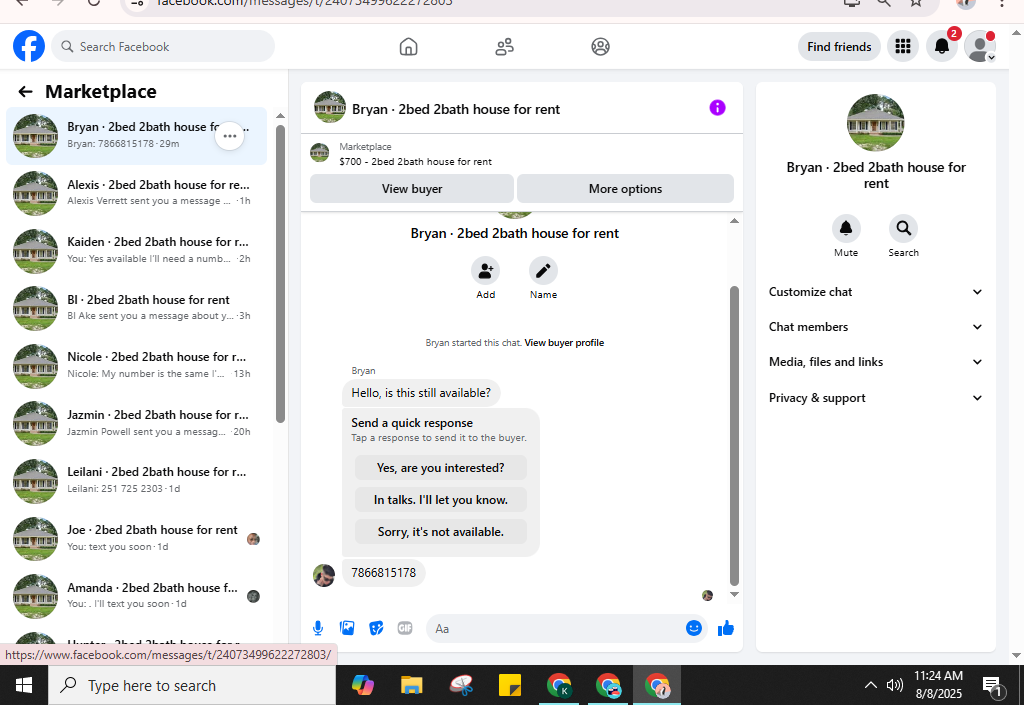
Task: Click the Find friends button
Action: [x=839, y=46]
